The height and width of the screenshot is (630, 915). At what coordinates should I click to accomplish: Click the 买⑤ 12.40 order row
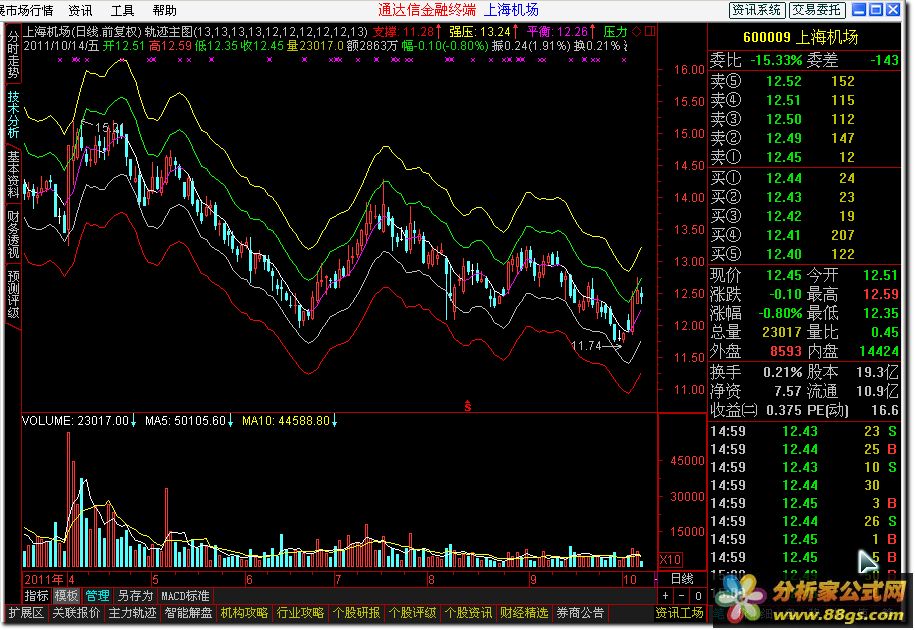(804, 254)
